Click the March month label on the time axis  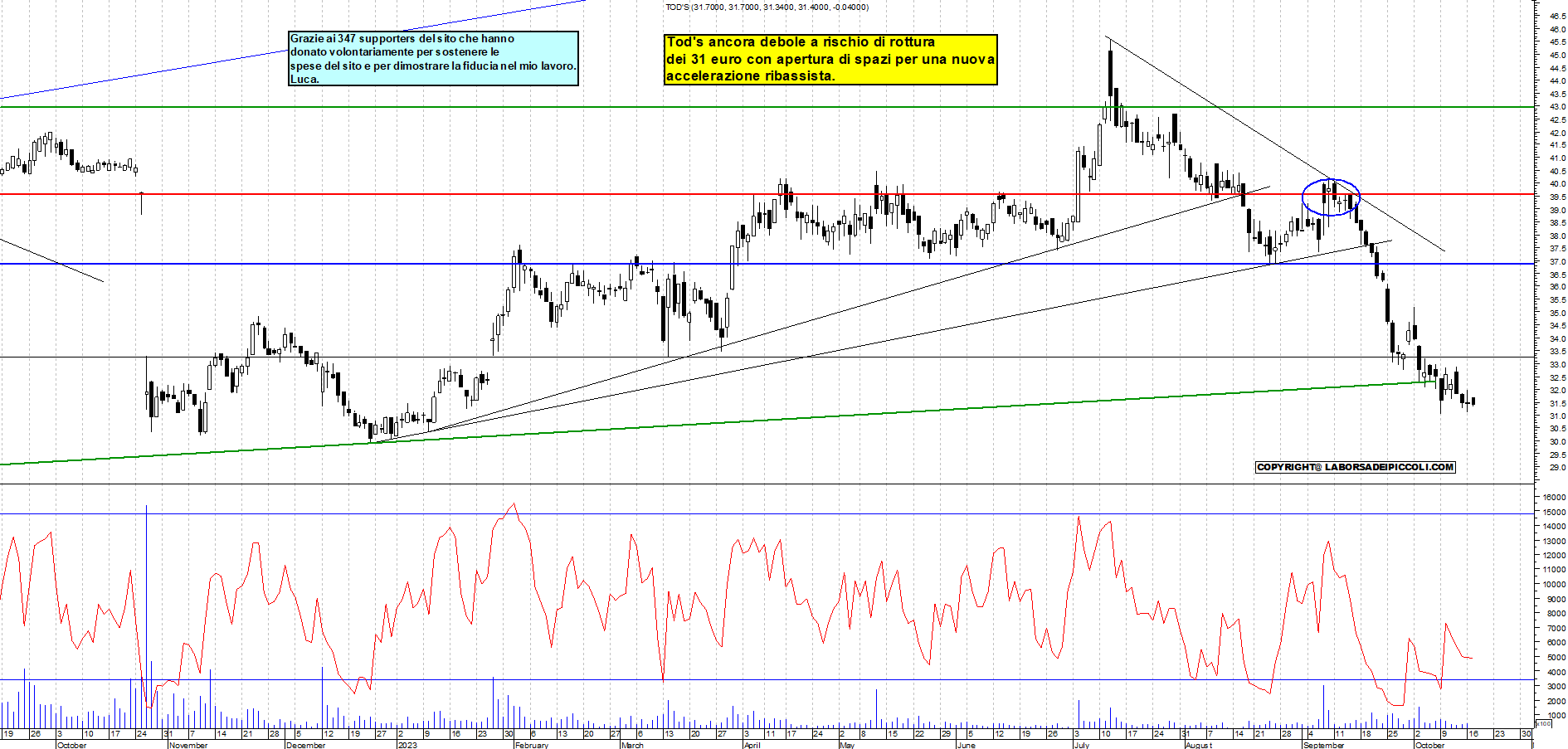(632, 745)
